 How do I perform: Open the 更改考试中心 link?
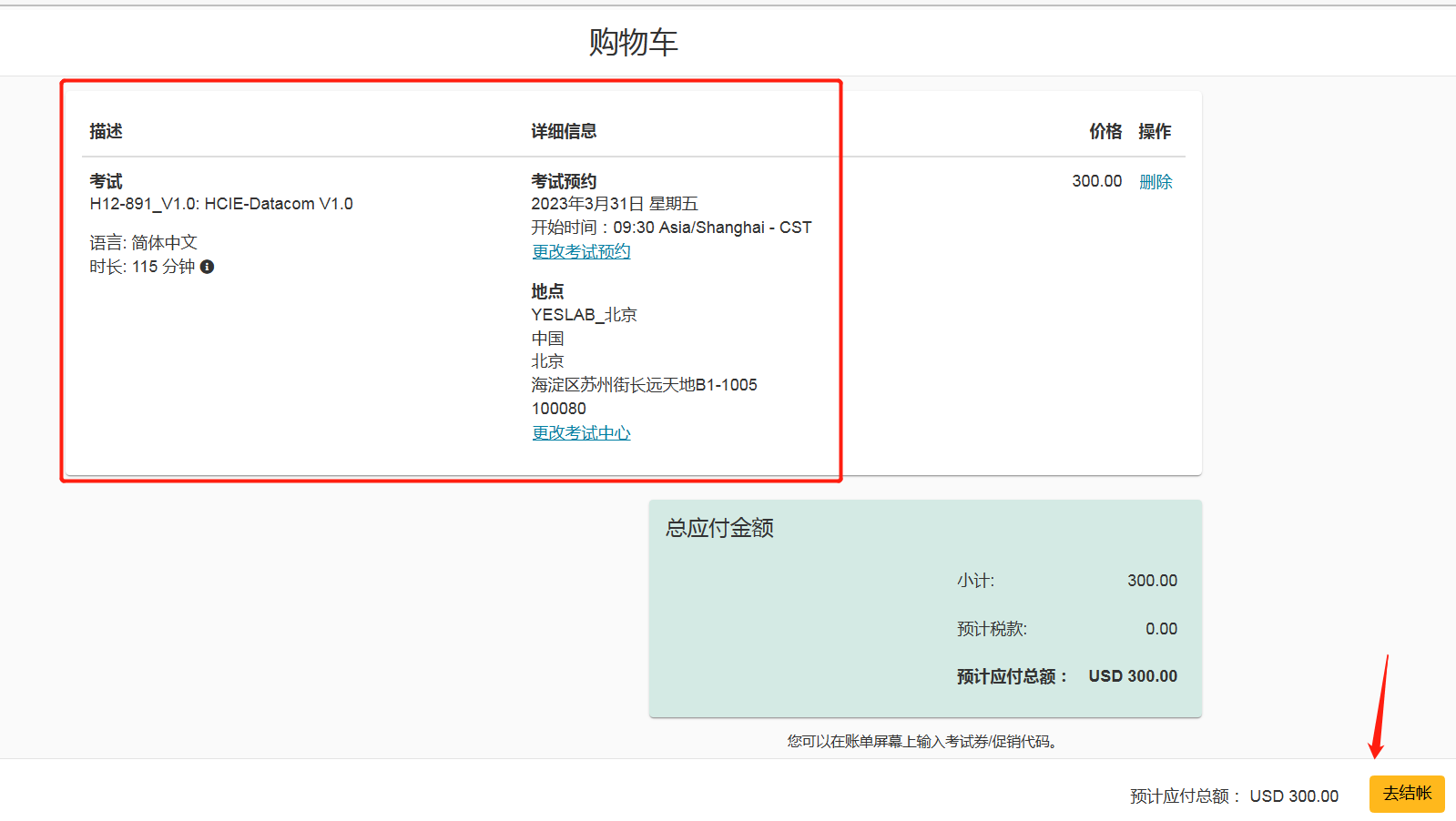pyautogui.click(x=581, y=433)
